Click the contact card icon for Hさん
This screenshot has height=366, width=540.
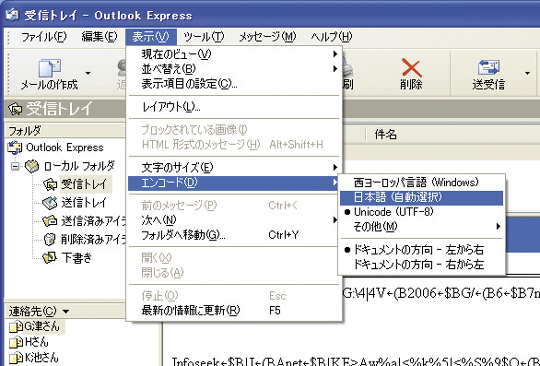coord(16,342)
